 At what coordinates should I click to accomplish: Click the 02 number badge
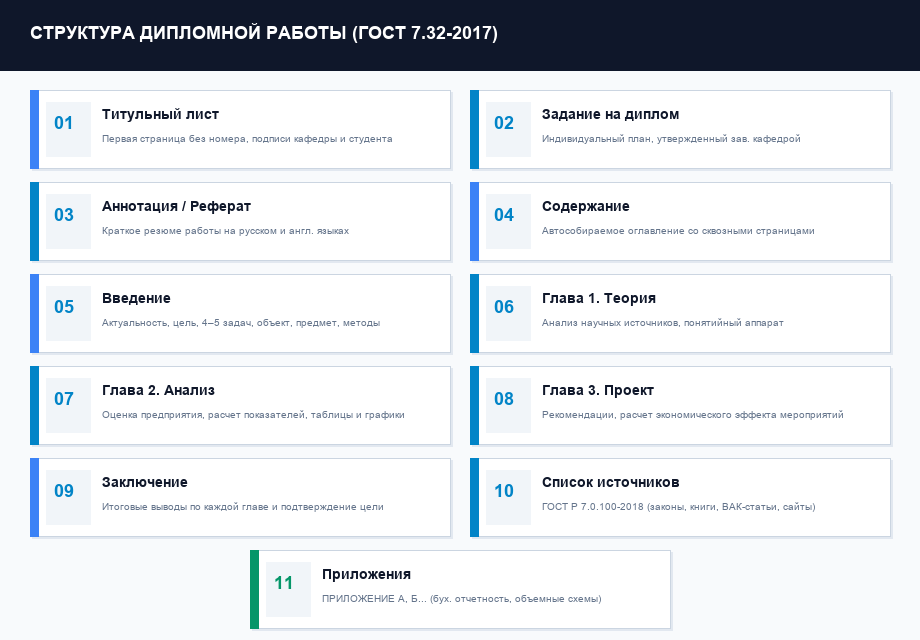508,130
